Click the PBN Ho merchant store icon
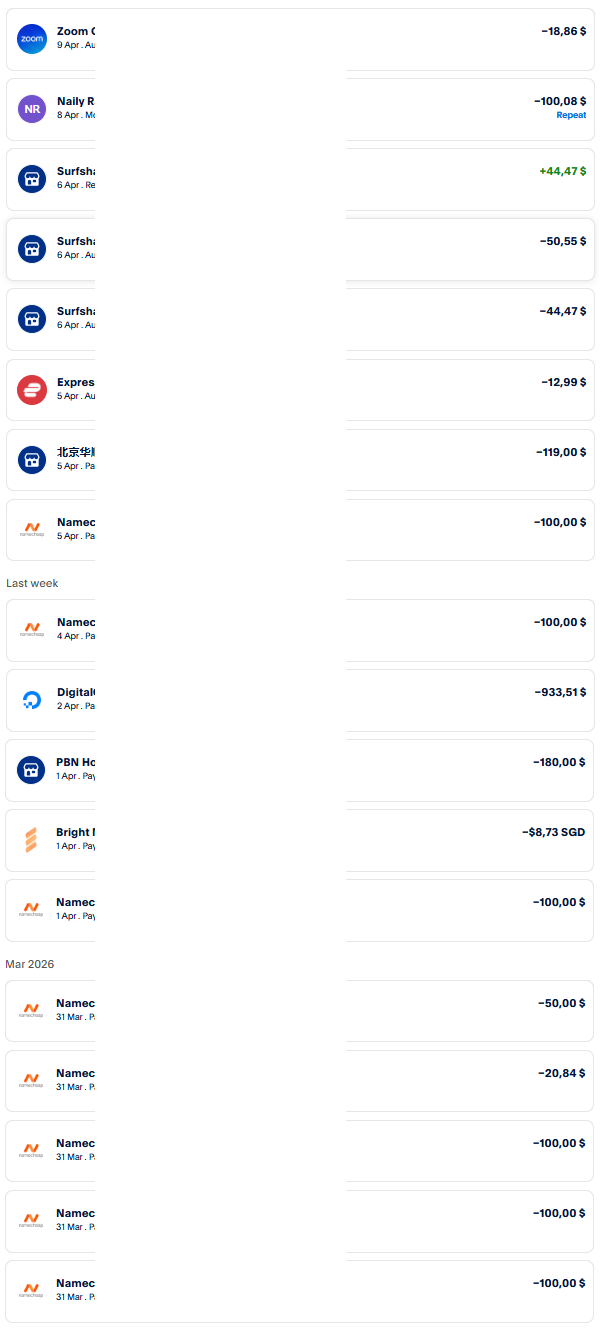603x1330 pixels. 31,769
